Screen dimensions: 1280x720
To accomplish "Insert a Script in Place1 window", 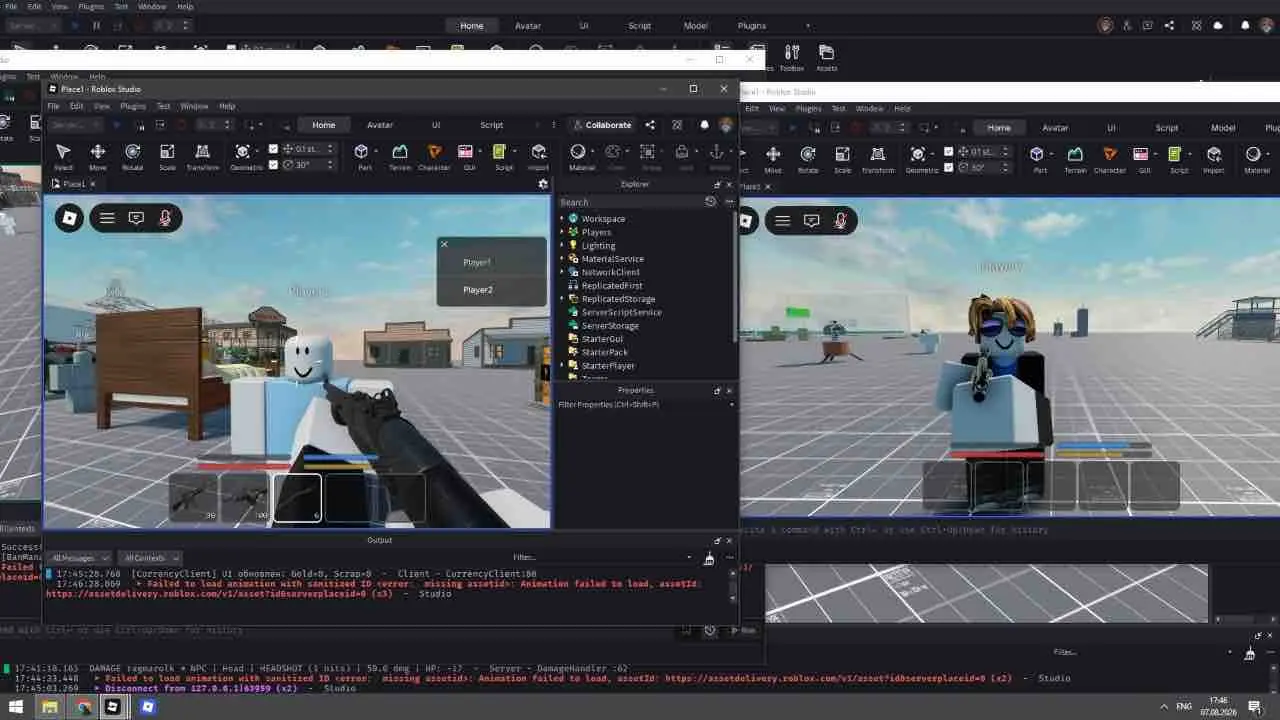I will [504, 155].
